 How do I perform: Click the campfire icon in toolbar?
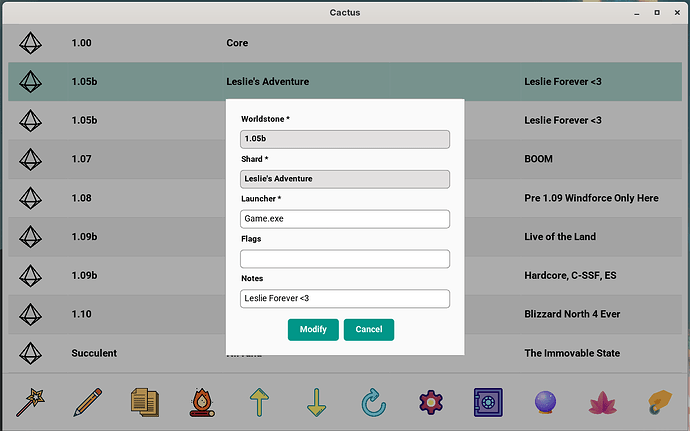pyautogui.click(x=202, y=402)
